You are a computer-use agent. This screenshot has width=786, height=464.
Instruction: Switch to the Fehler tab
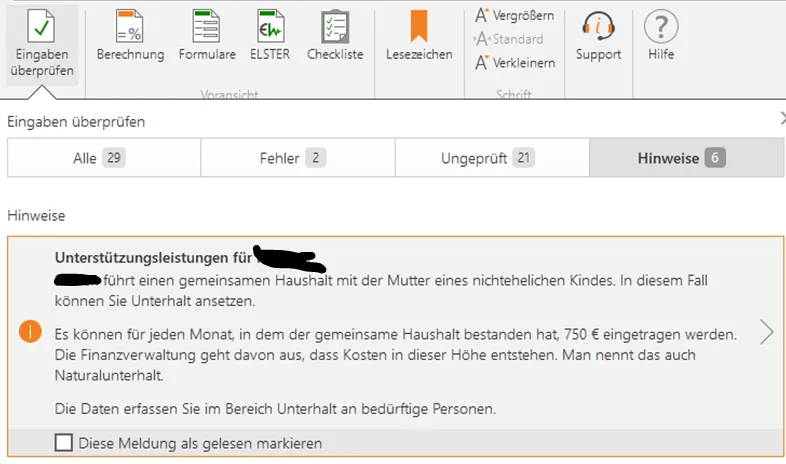coord(298,158)
